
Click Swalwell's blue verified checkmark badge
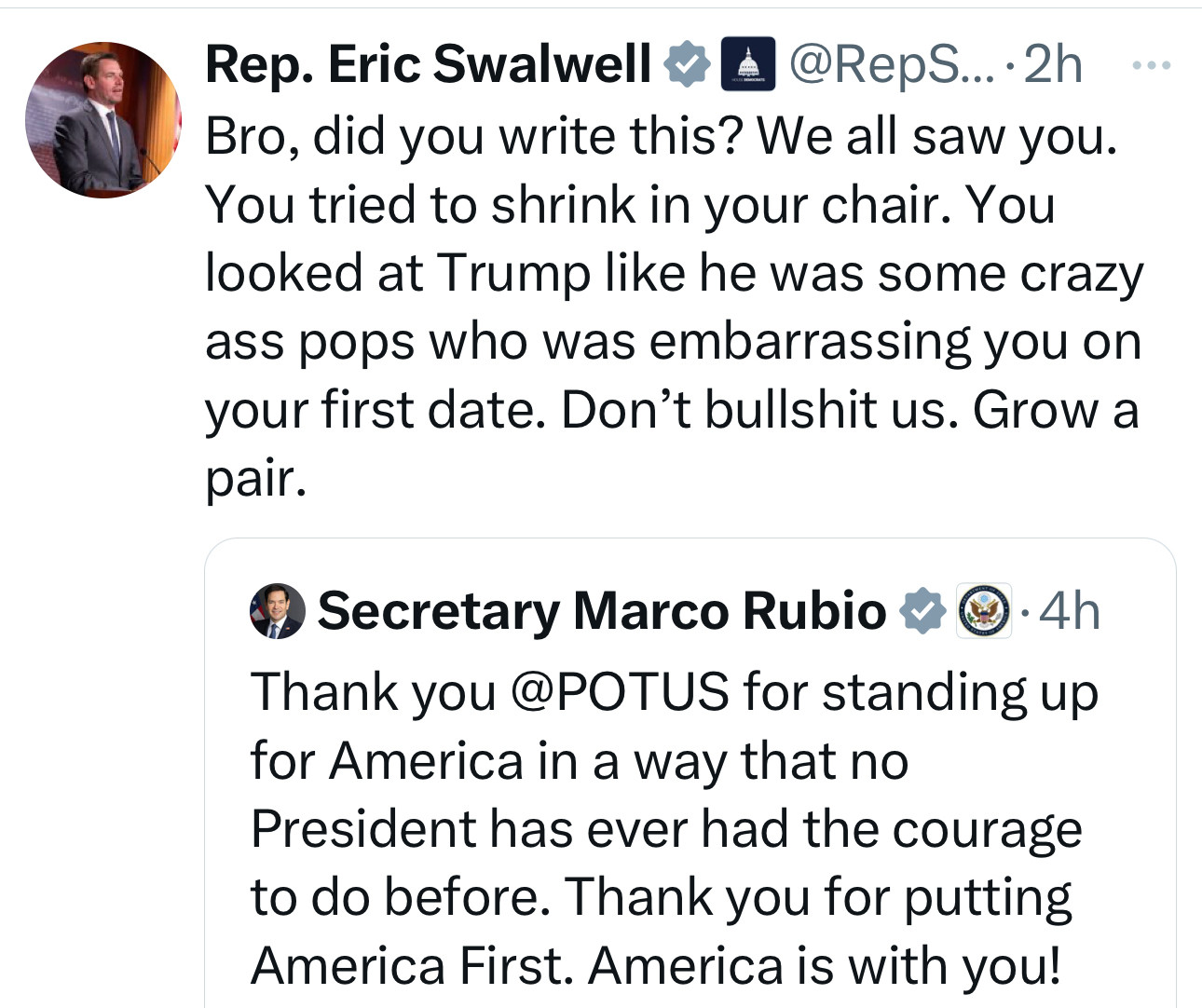click(x=687, y=64)
